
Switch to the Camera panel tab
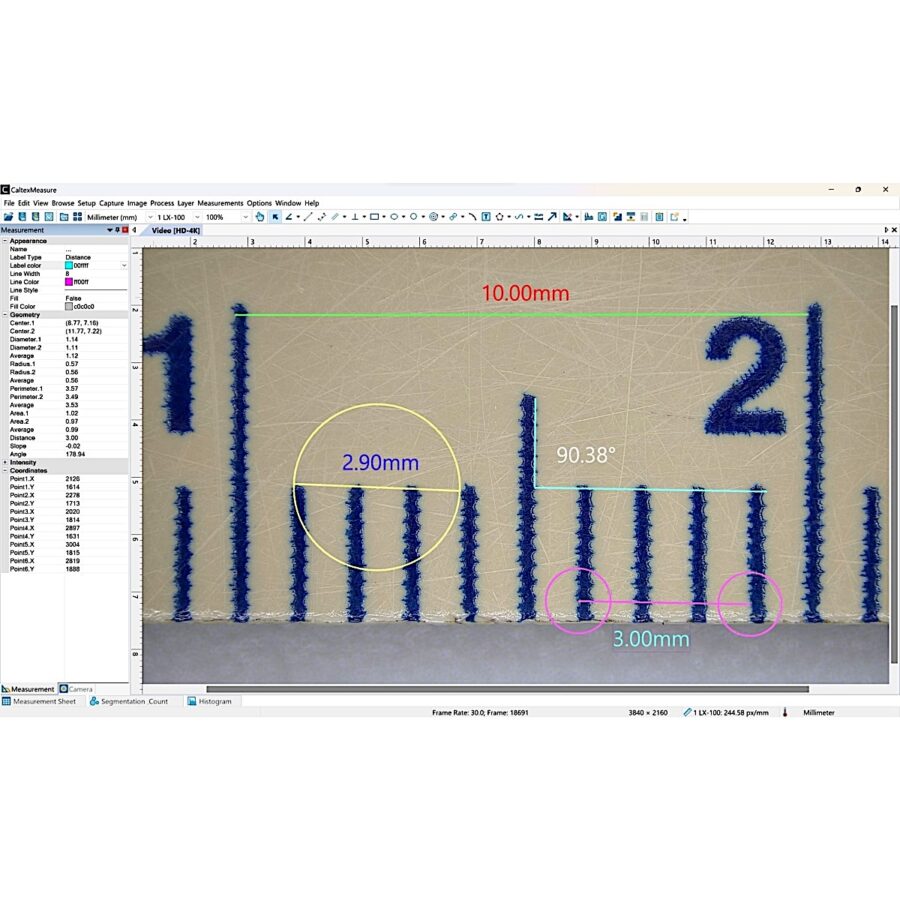point(76,689)
